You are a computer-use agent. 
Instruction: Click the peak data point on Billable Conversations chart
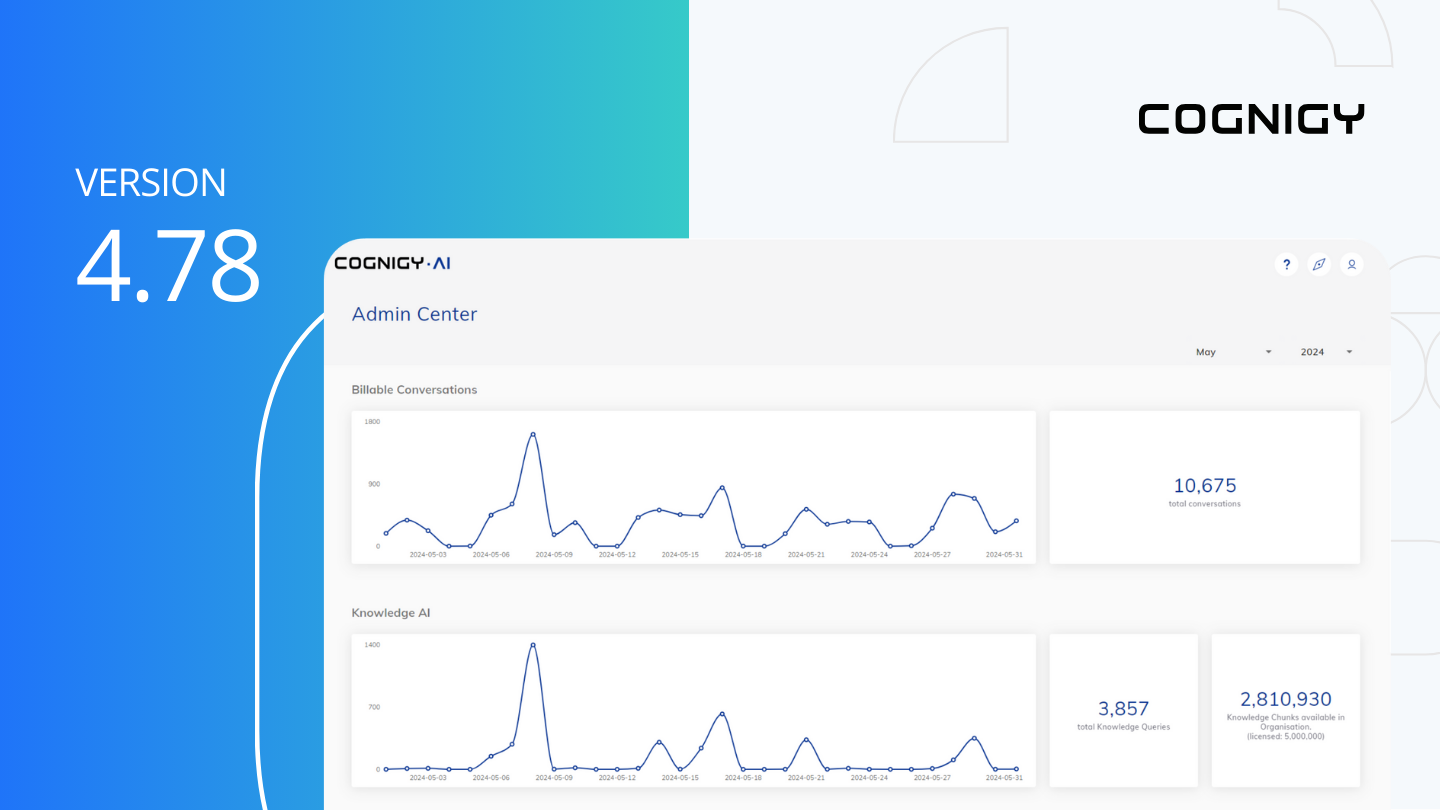534,434
